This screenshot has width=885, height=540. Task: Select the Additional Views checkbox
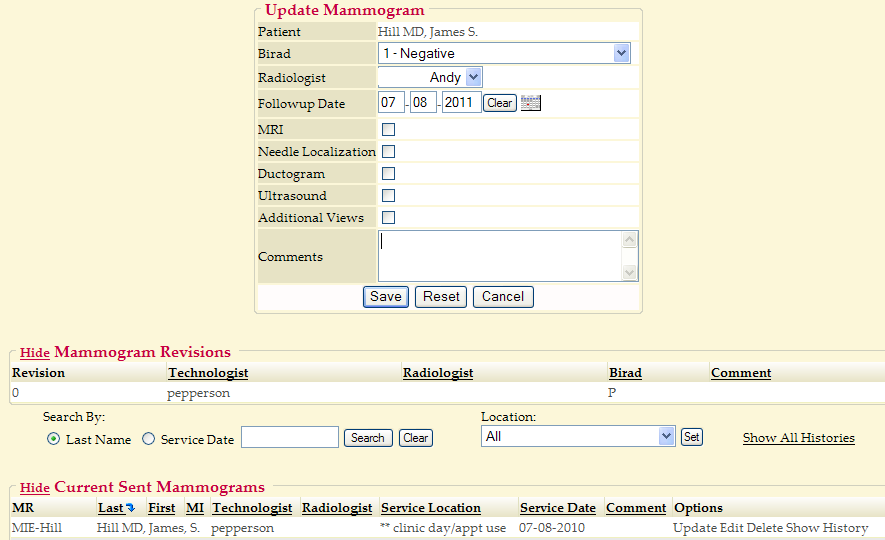pos(388,217)
